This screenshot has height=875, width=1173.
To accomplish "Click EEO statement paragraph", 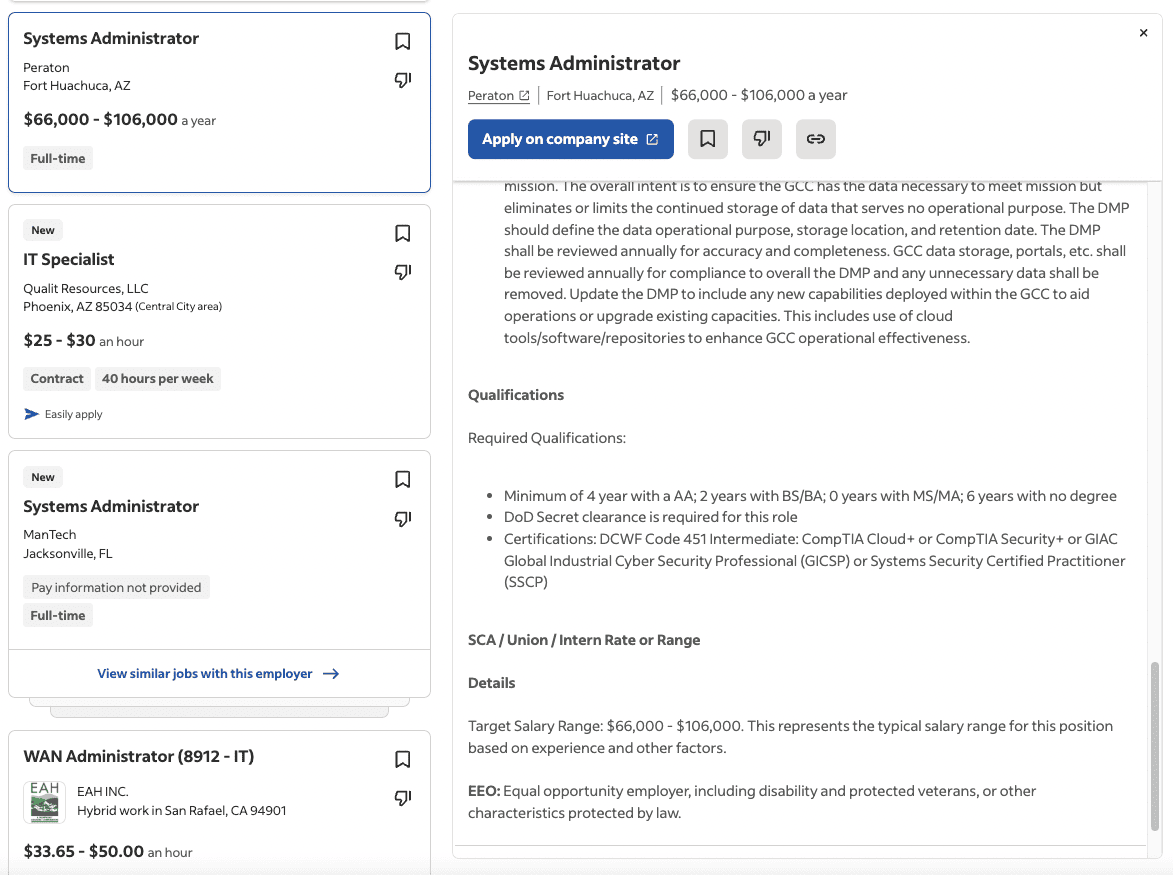I will [752, 802].
